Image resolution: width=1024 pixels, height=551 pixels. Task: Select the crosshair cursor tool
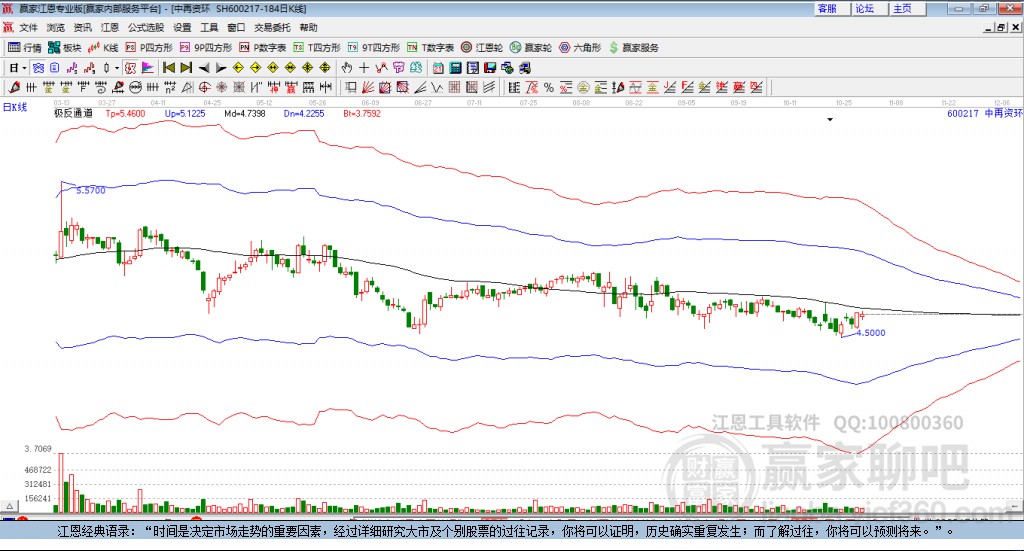[364, 68]
